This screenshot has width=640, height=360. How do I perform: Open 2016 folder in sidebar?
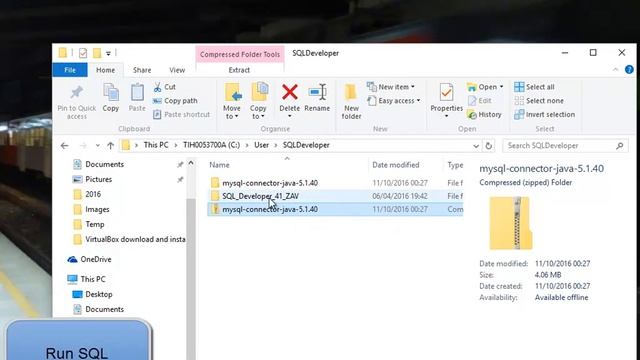(93, 194)
